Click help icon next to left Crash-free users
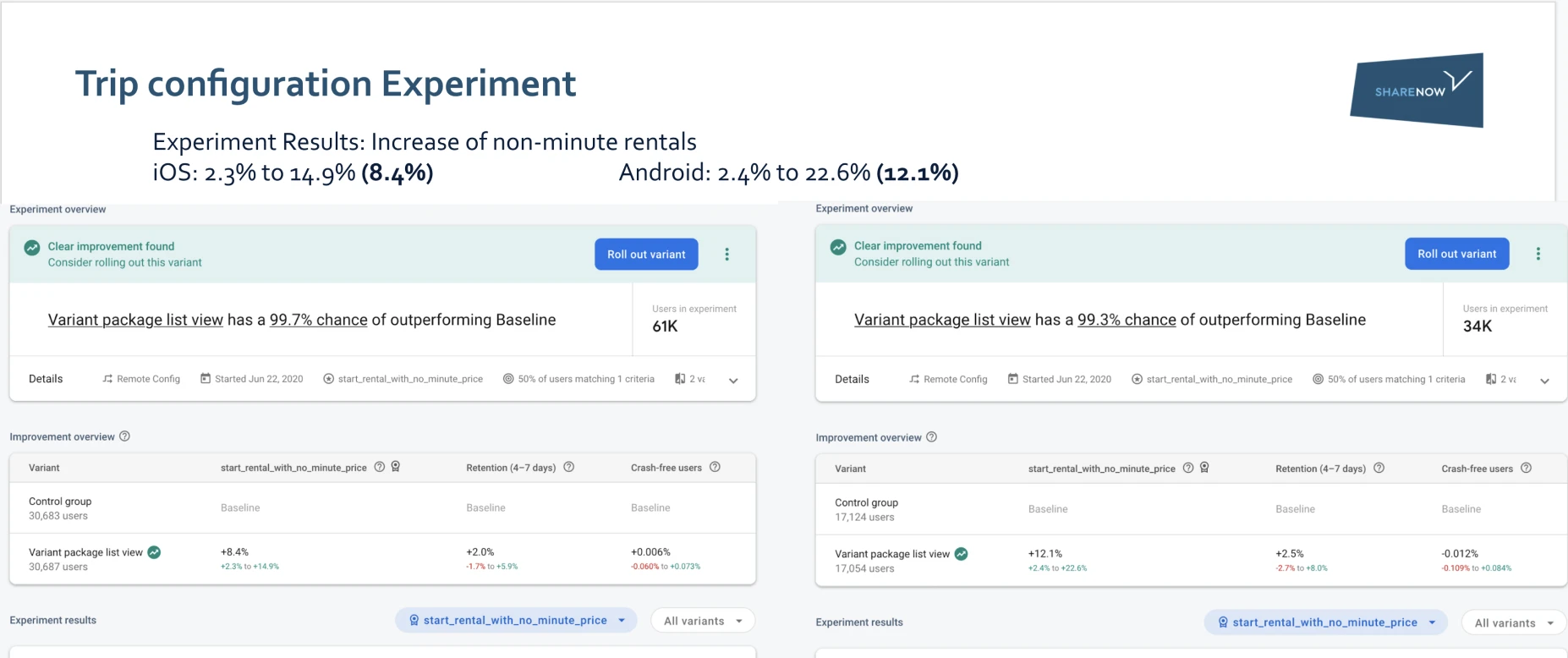 (715, 467)
